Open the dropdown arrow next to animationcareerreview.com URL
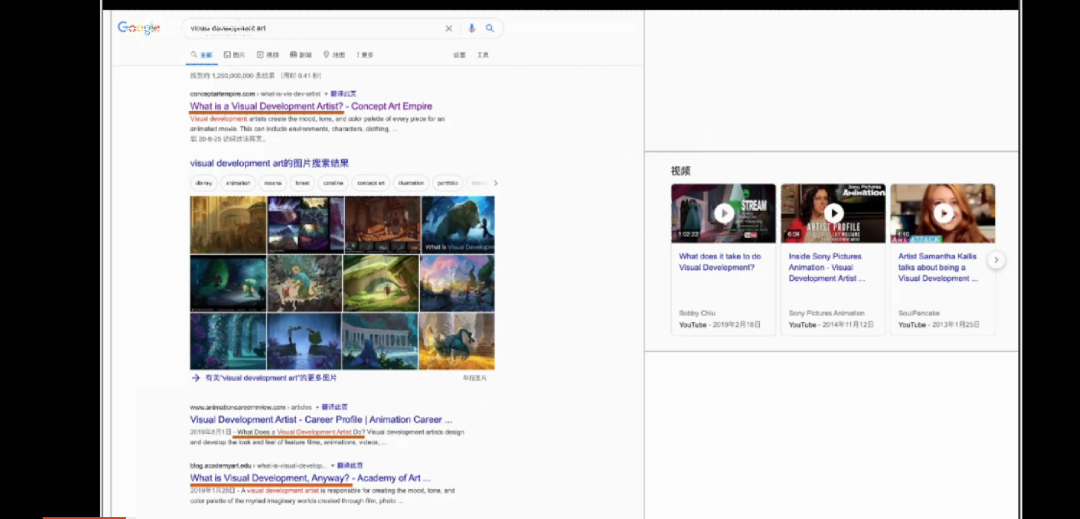The image size is (1080, 519). pyautogui.click(x=318, y=408)
